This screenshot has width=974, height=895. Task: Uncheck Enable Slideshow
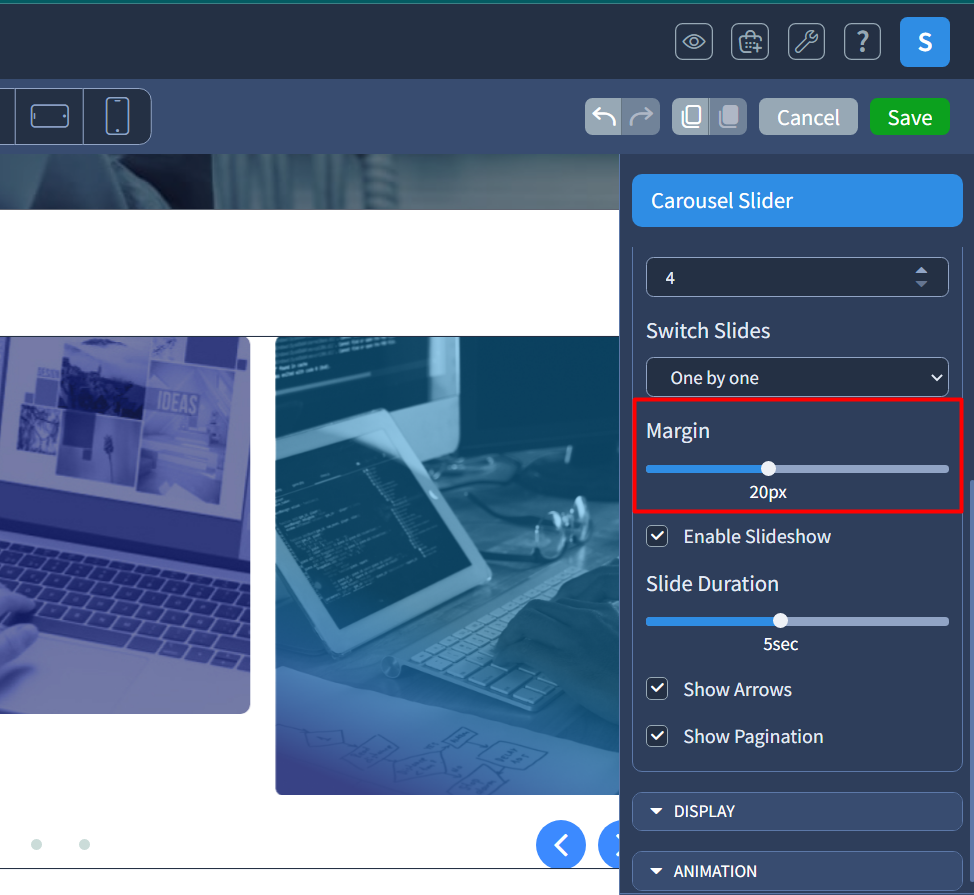point(657,536)
